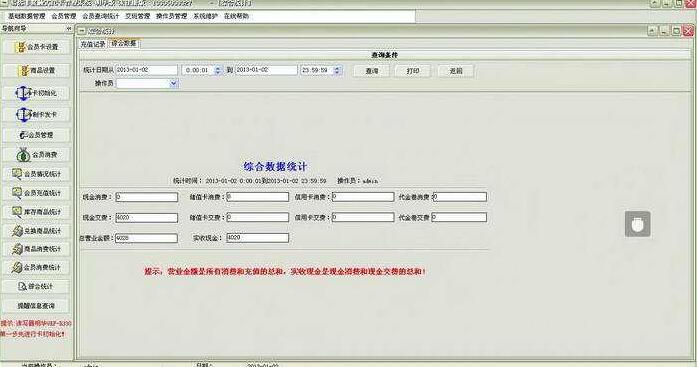Screen dimensions: 697x367
Task: Focus the 23:59:59 end time field
Action: point(317,70)
